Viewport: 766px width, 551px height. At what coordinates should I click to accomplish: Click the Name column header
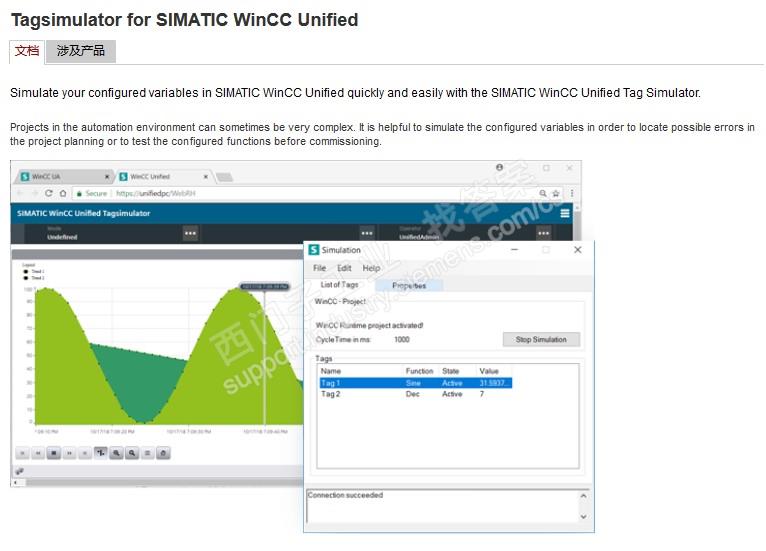coord(331,371)
